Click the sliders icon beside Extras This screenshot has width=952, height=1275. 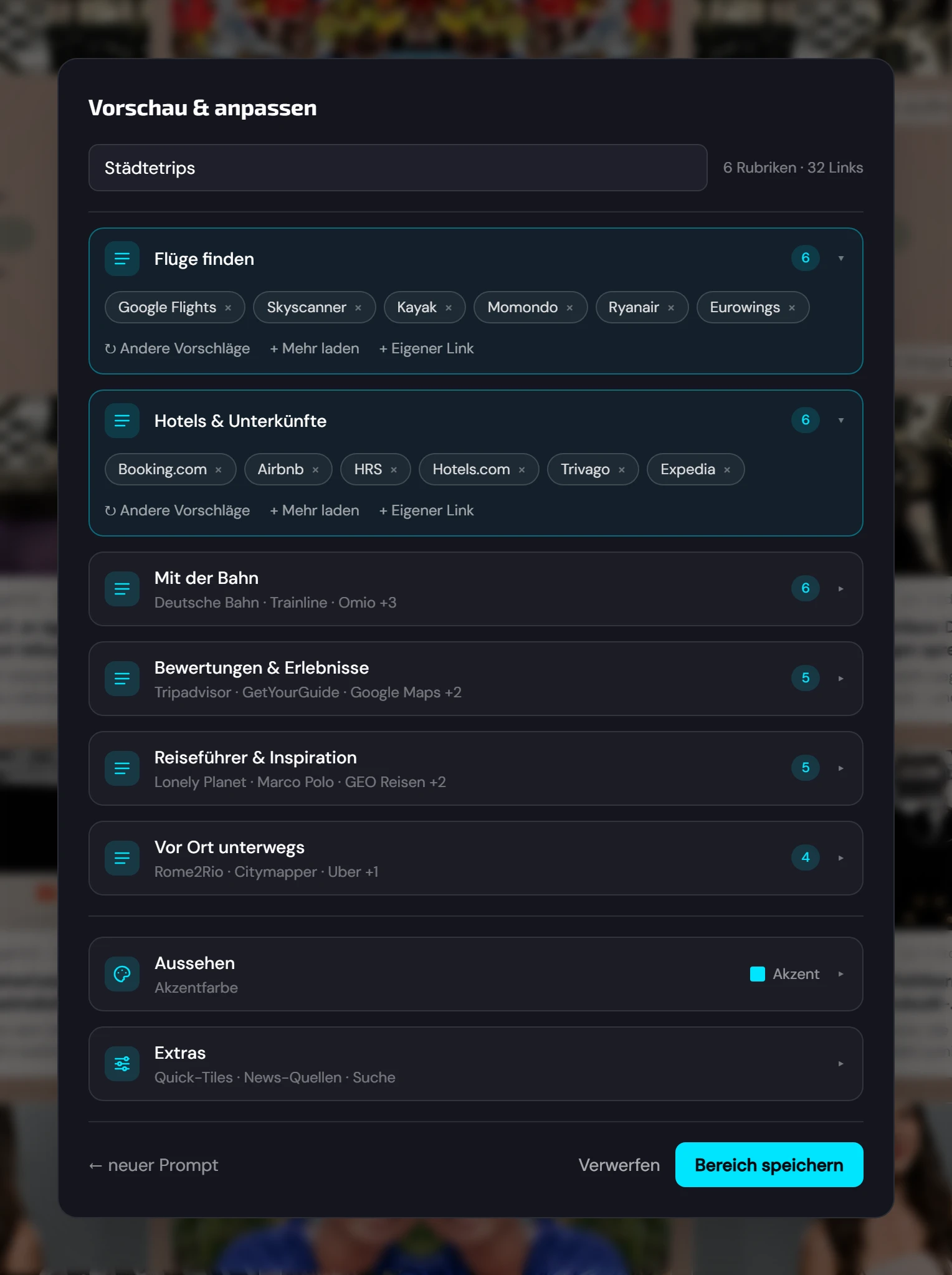point(122,1064)
